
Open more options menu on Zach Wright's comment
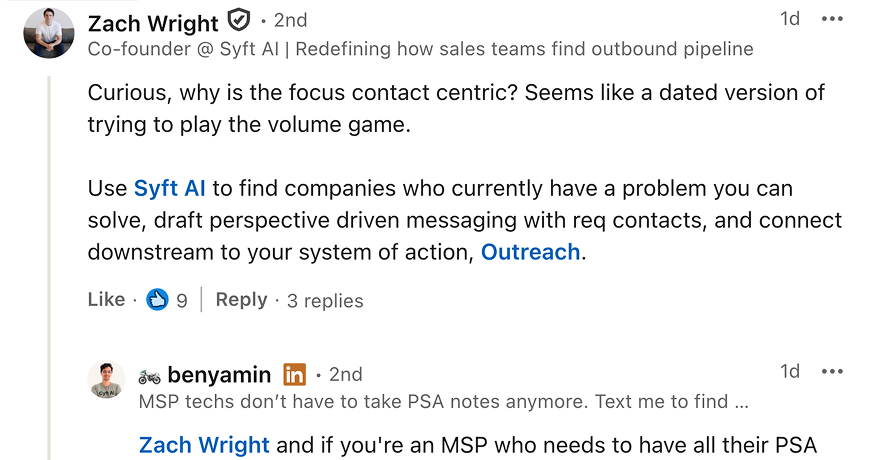[832, 19]
